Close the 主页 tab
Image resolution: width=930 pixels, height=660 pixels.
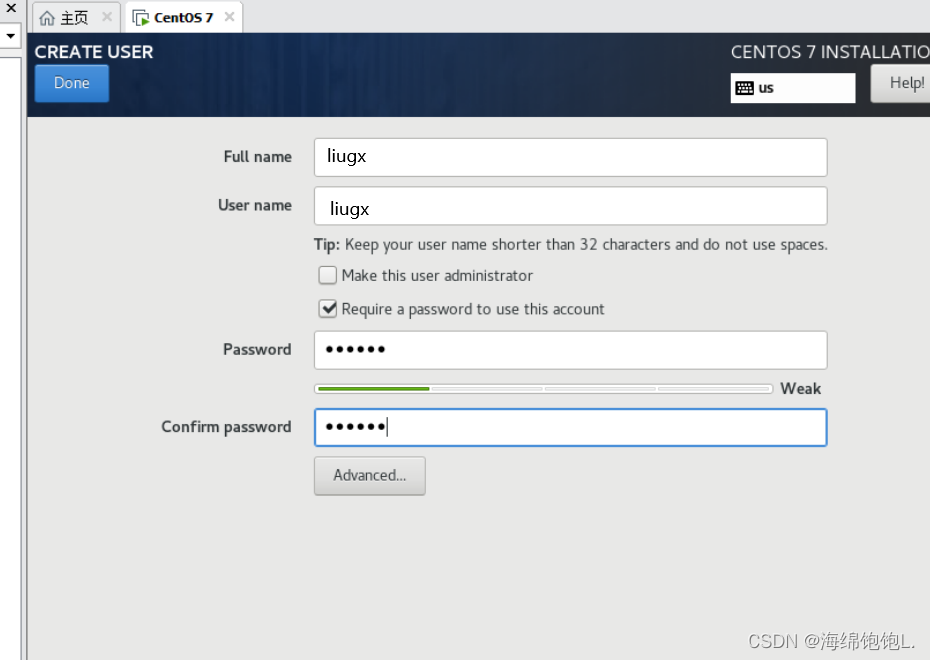tap(107, 17)
